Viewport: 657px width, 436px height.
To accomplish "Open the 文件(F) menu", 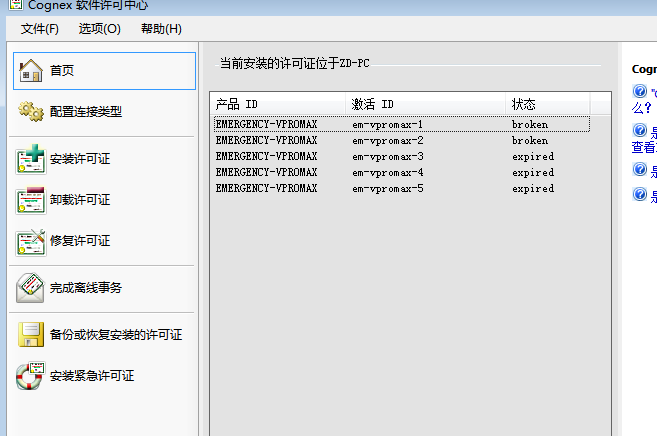I will click(x=40, y=29).
